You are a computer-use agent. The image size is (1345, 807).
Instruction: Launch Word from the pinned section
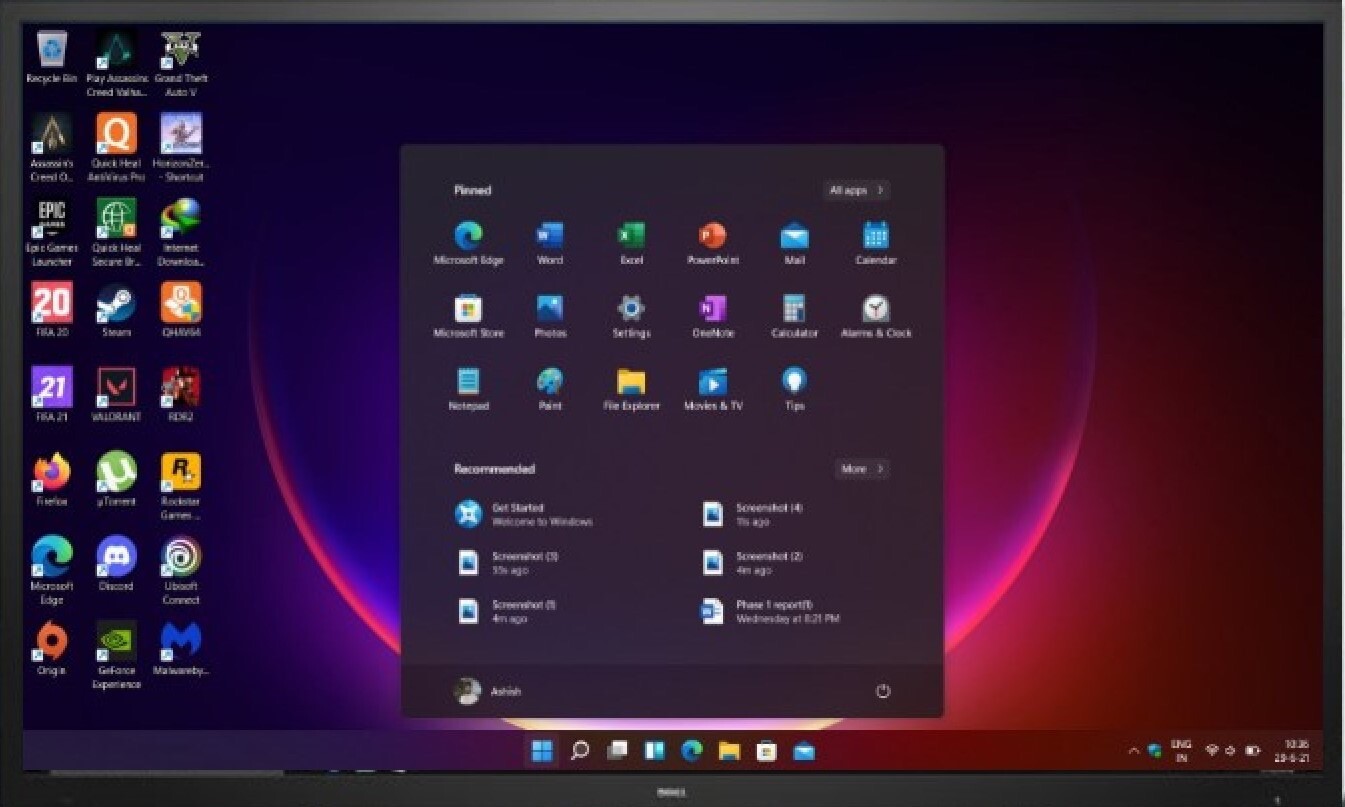(x=550, y=243)
